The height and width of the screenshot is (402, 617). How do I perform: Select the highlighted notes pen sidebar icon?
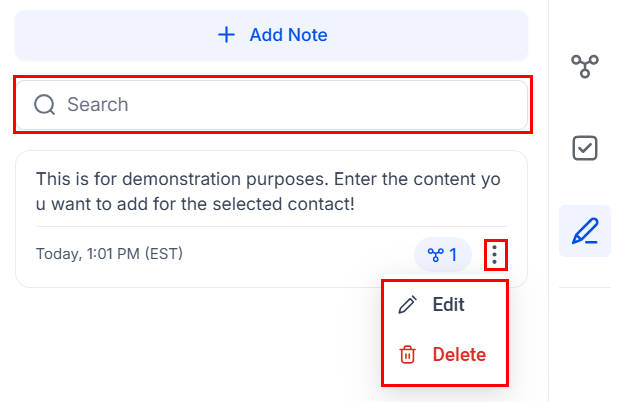584,230
